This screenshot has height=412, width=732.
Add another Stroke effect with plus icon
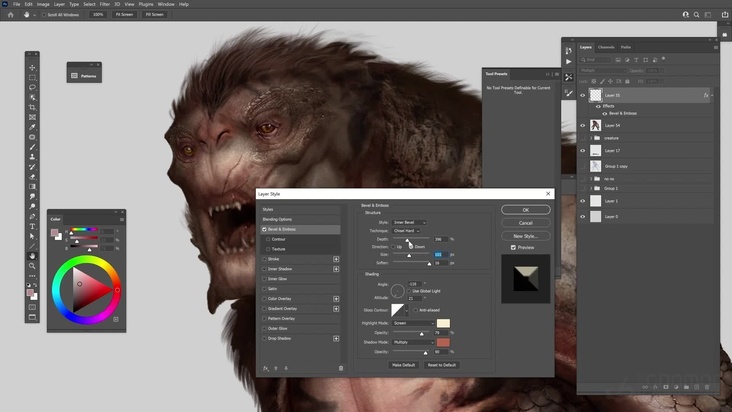[x=336, y=259]
